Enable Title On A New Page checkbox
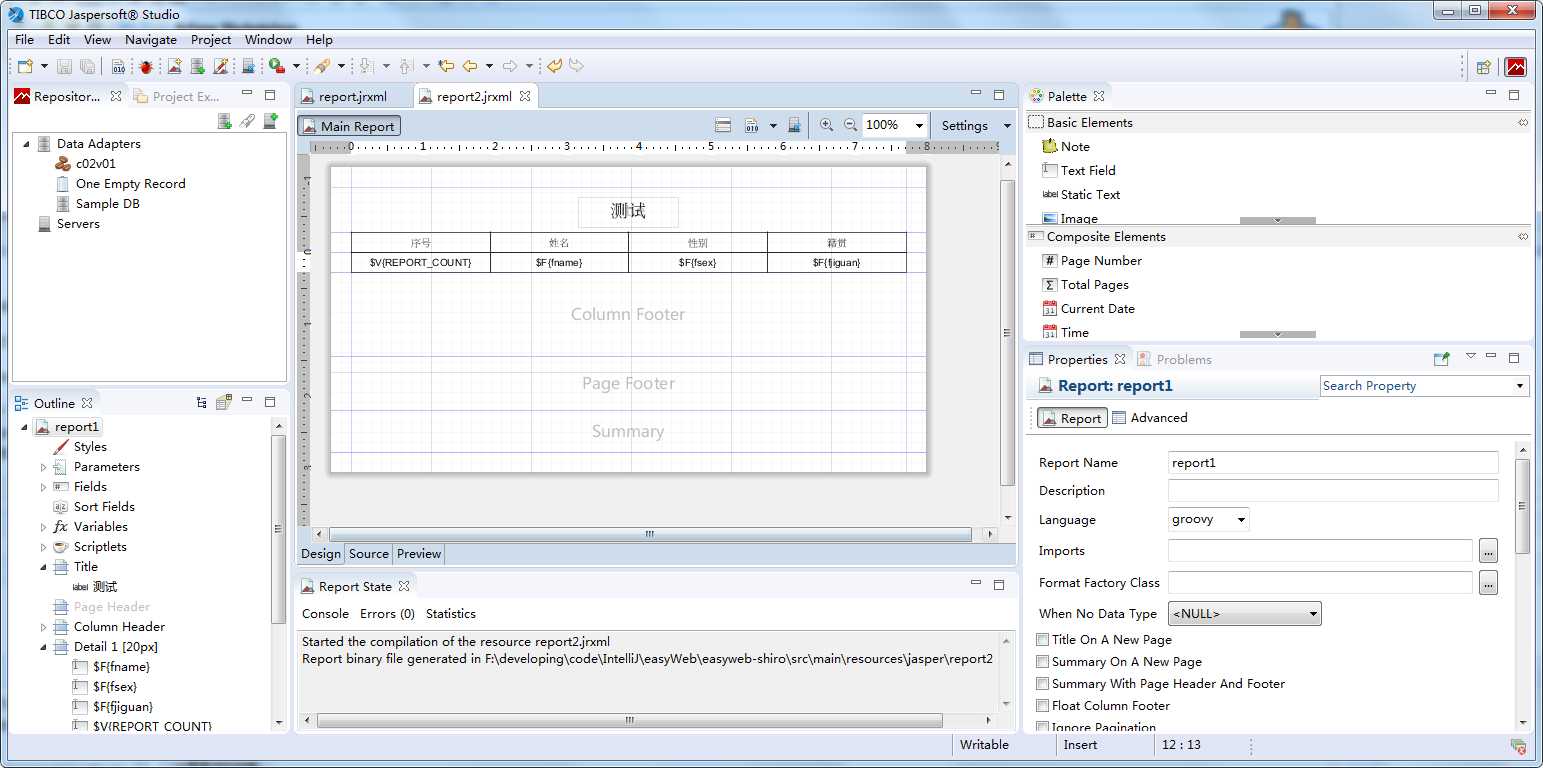 (x=1043, y=639)
